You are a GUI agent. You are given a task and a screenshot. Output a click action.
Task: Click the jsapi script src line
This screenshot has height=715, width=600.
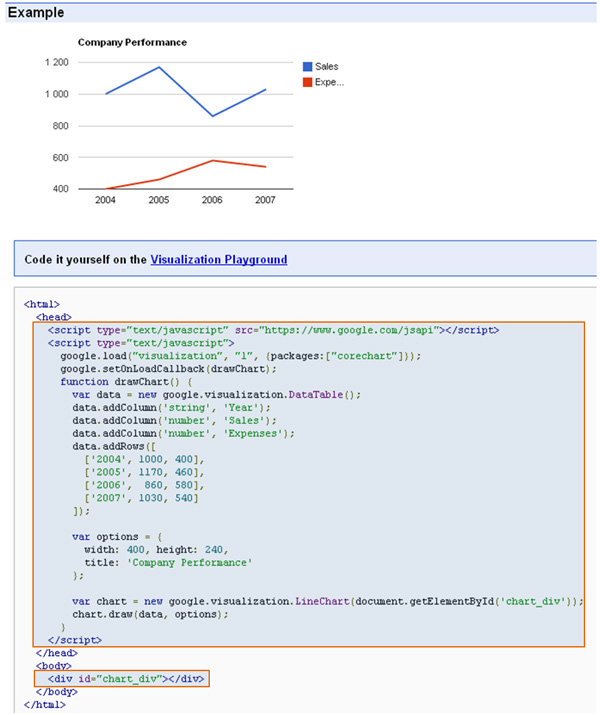click(x=274, y=330)
